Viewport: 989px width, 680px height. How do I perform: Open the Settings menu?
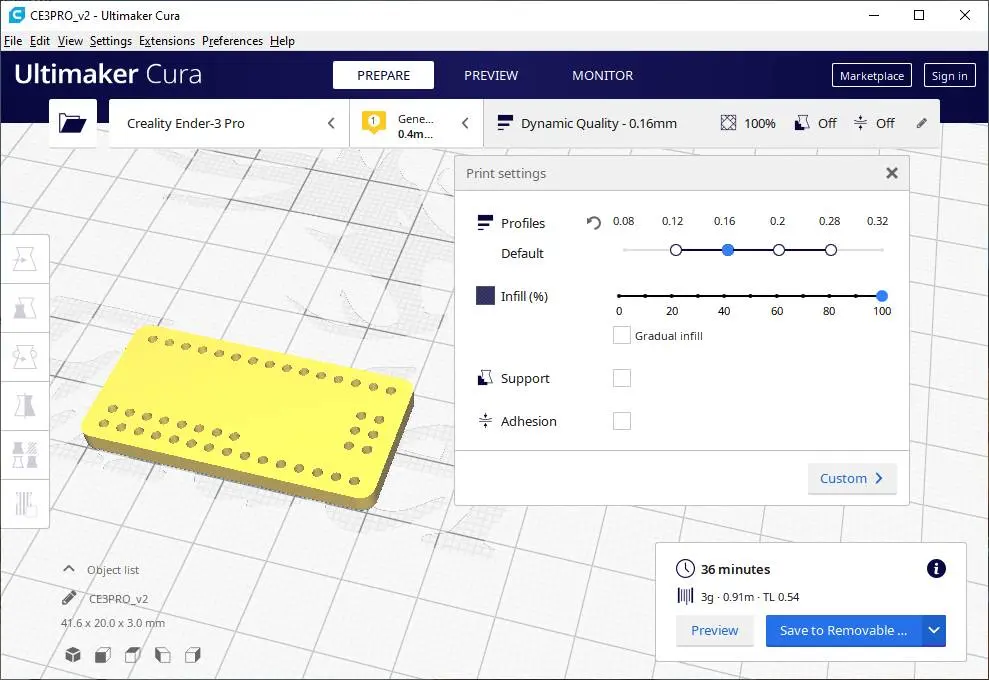click(x=110, y=41)
